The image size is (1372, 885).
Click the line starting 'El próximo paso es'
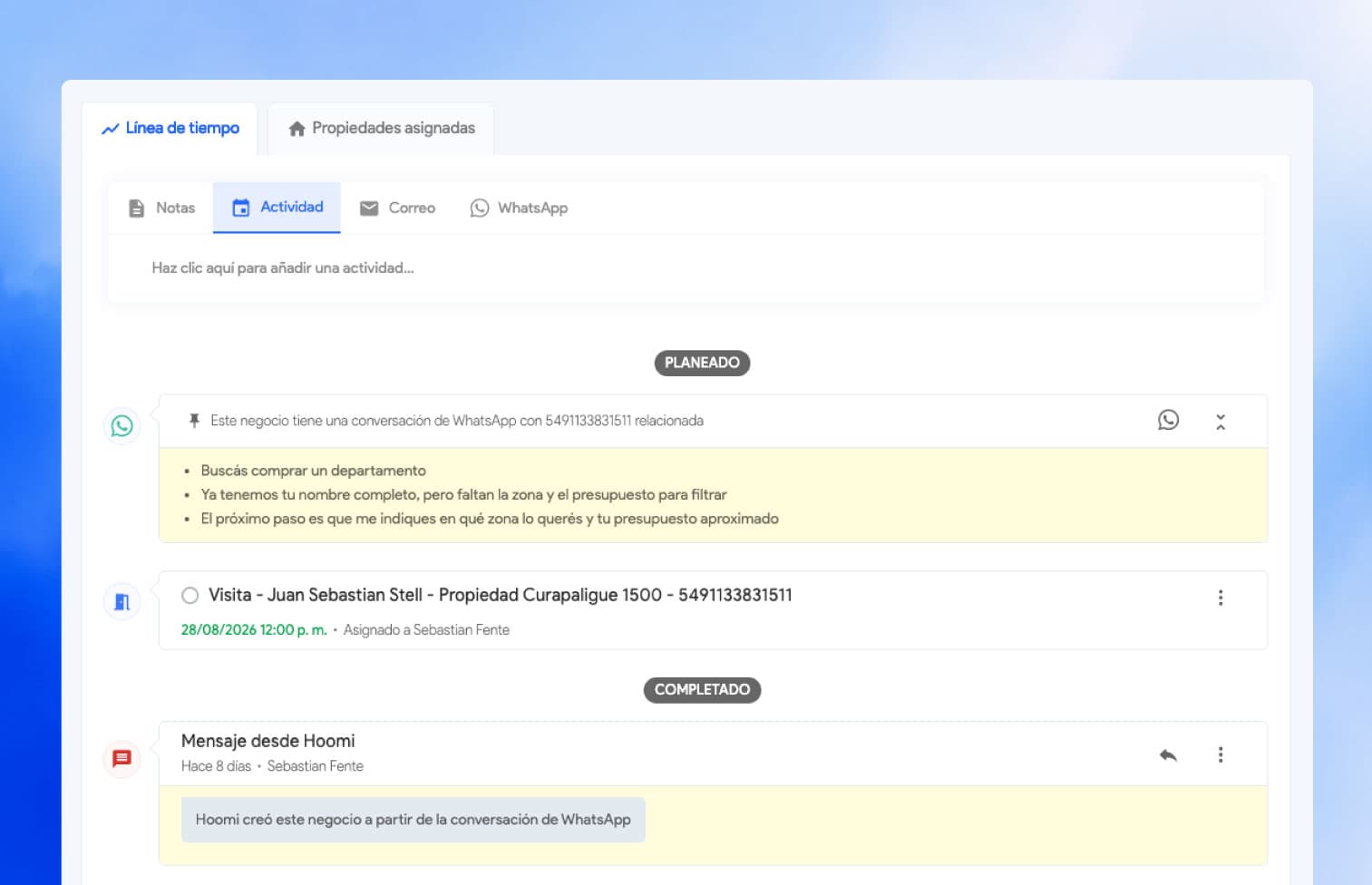(x=490, y=519)
